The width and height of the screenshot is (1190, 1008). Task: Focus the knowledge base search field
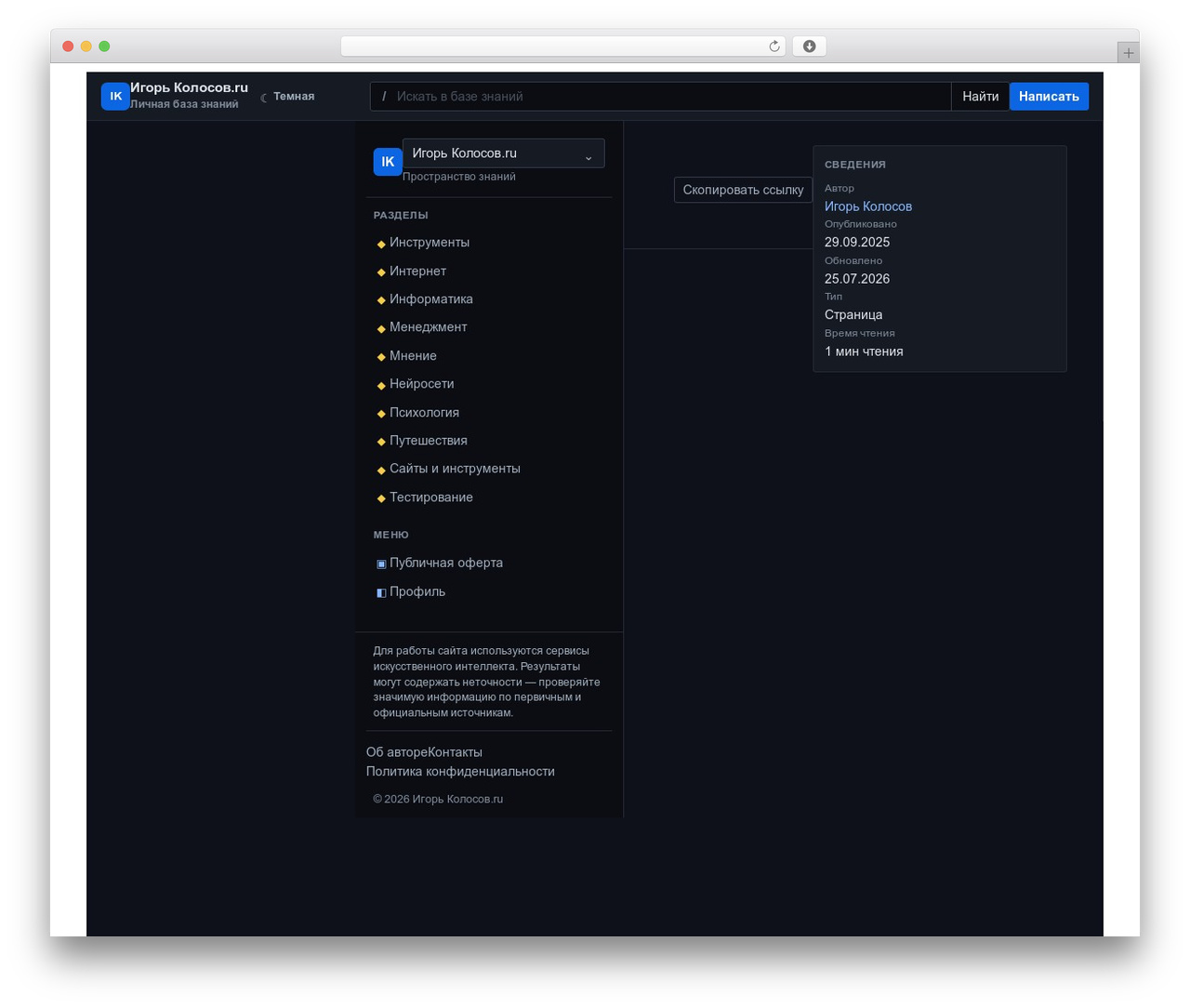[x=660, y=97]
